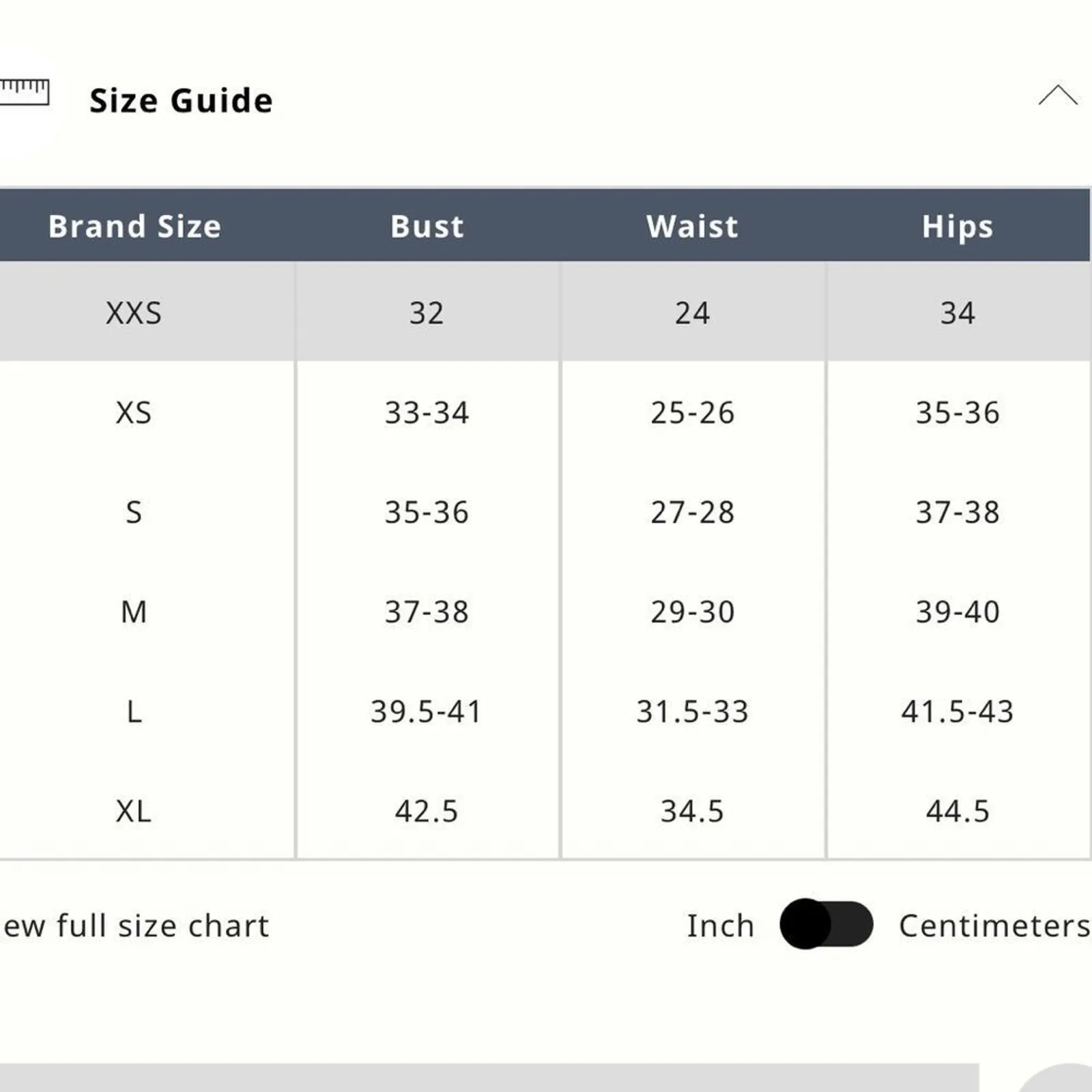The width and height of the screenshot is (1092, 1092).
Task: Choose the L brand size cell
Action: 134,711
